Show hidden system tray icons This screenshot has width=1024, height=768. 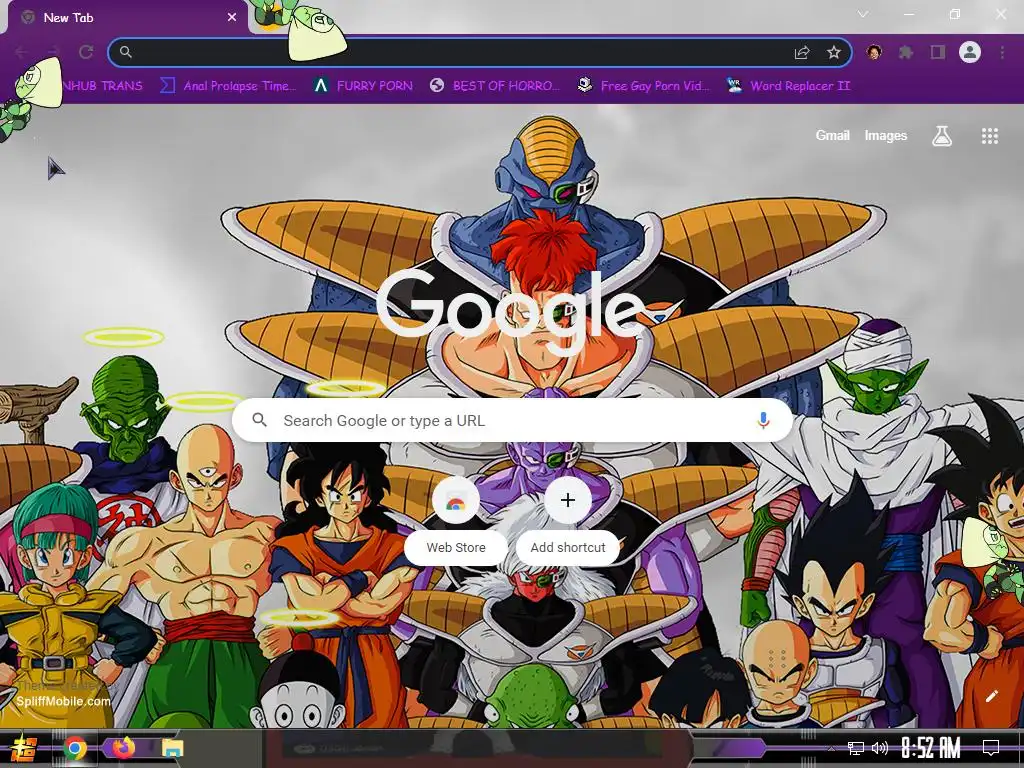tap(831, 748)
